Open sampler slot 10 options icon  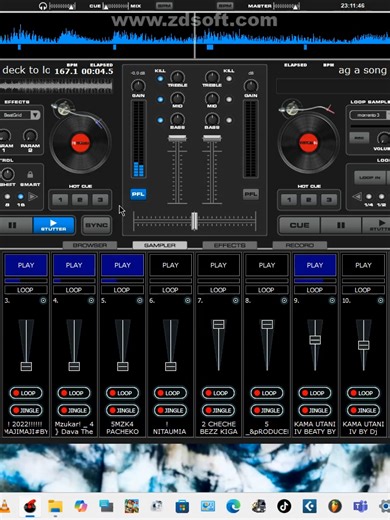(x=380, y=301)
